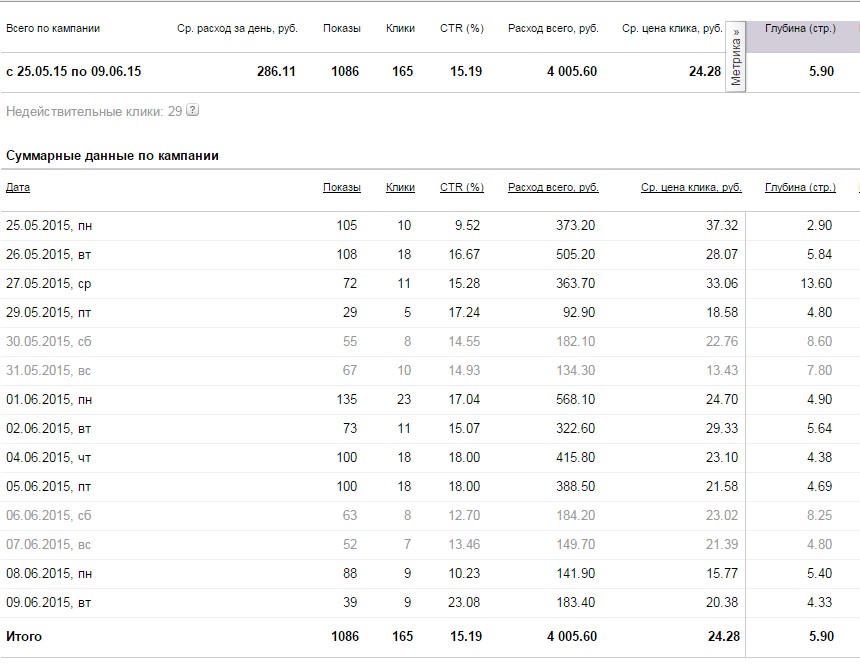Sort by Клики column in summary table
The image size is (860, 667).
click(x=400, y=187)
